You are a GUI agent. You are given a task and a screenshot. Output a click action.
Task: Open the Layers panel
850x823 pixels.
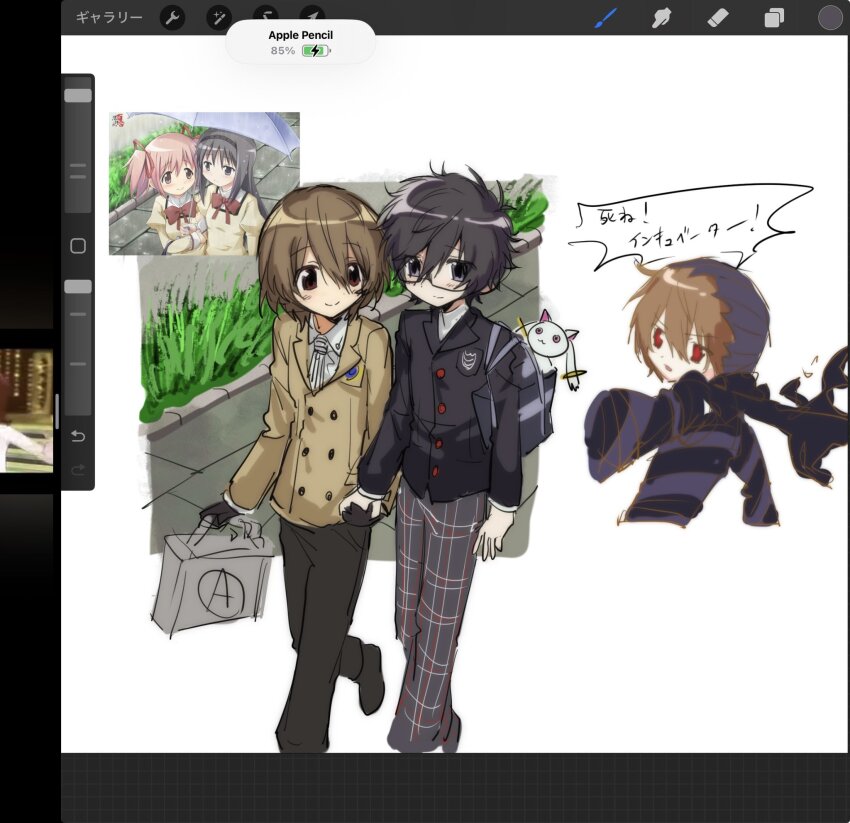tap(774, 17)
